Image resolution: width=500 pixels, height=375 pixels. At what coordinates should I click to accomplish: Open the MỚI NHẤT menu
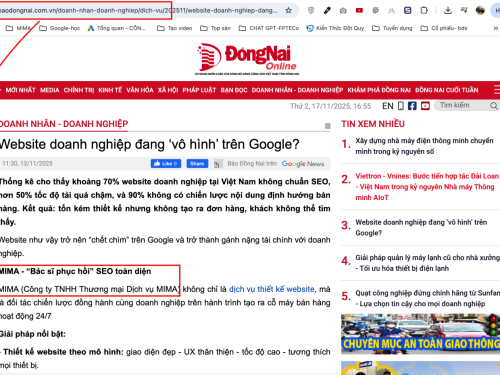coord(20,90)
